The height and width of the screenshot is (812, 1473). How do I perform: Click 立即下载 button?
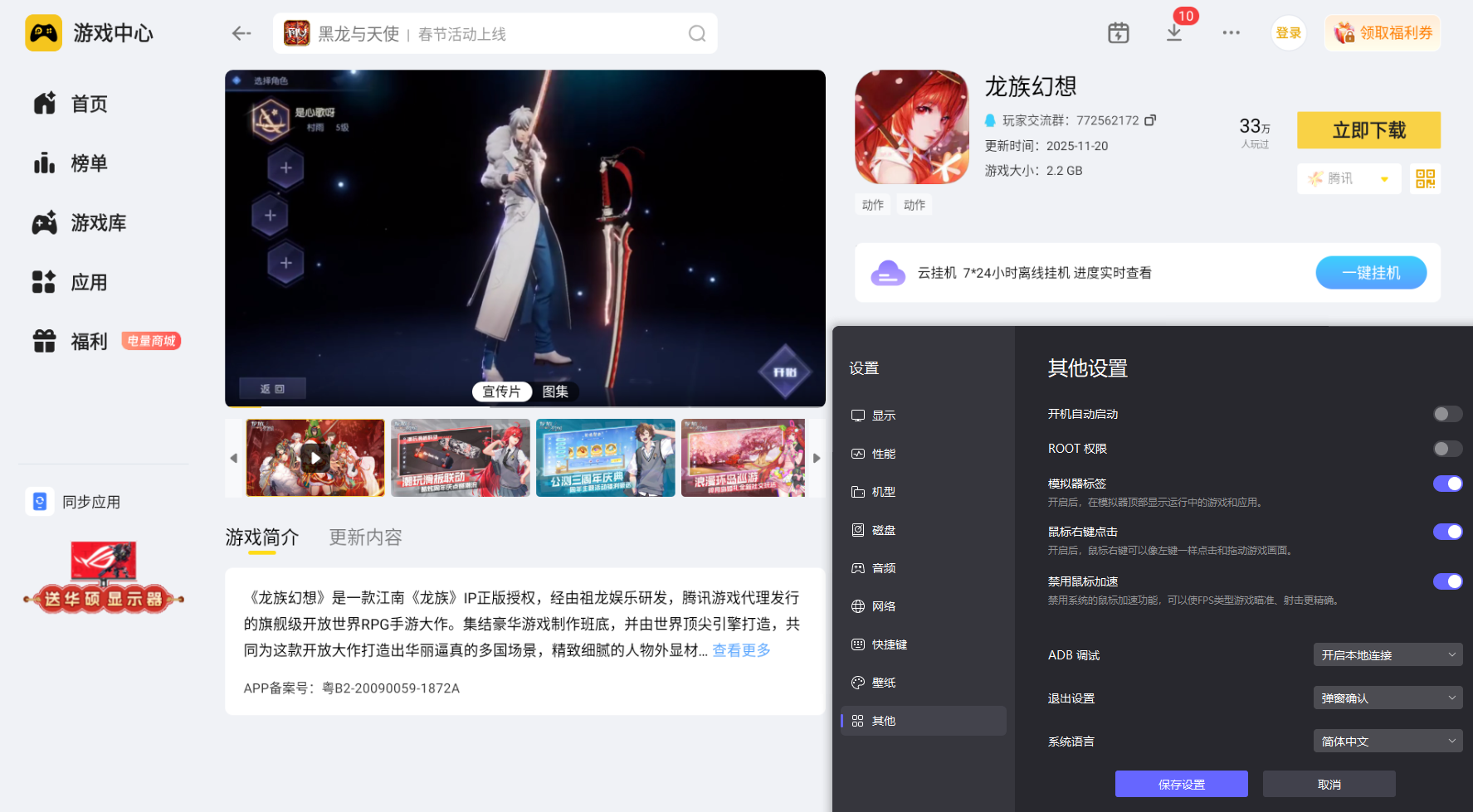coord(1368,130)
